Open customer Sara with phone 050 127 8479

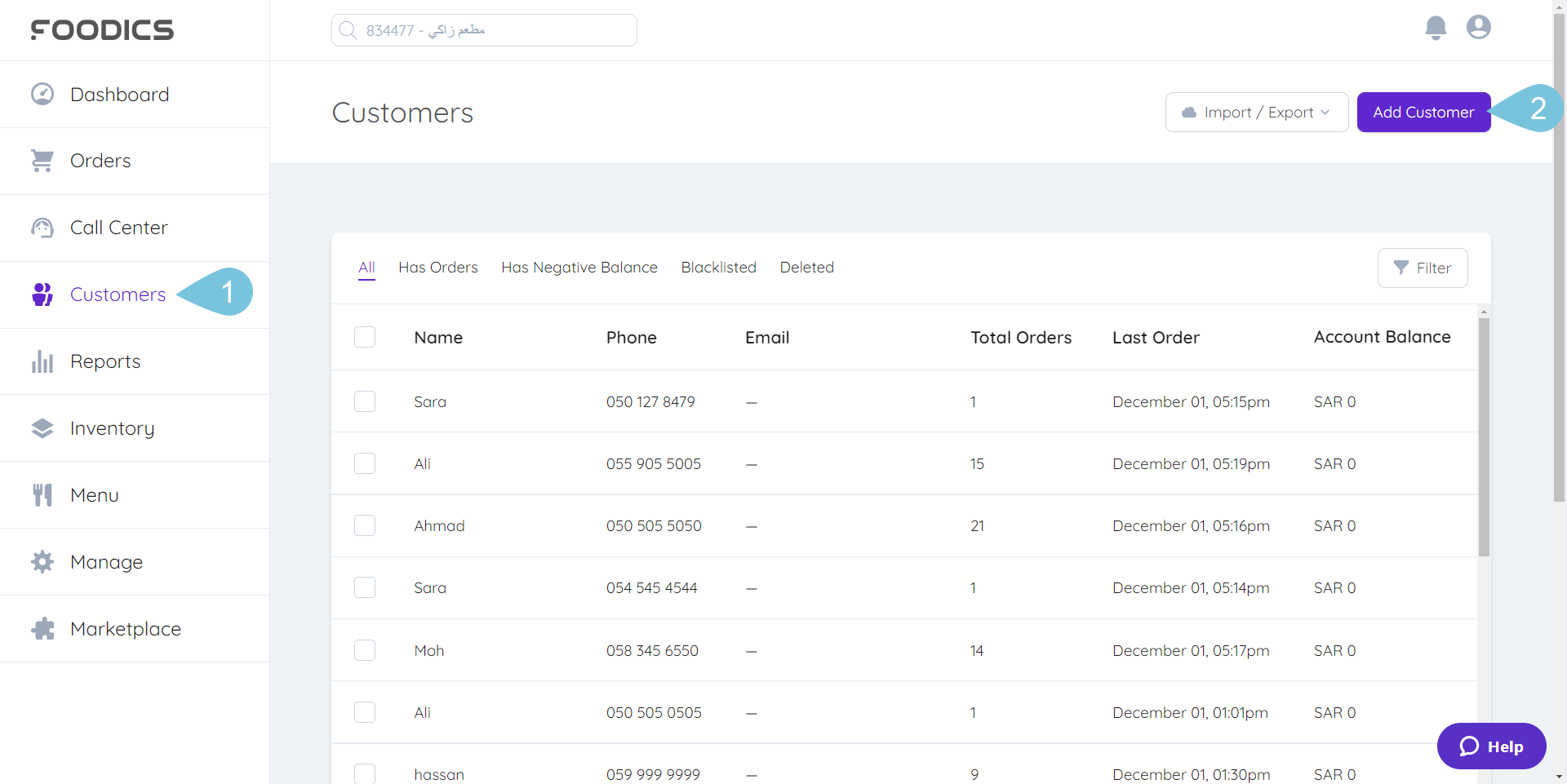tap(430, 401)
